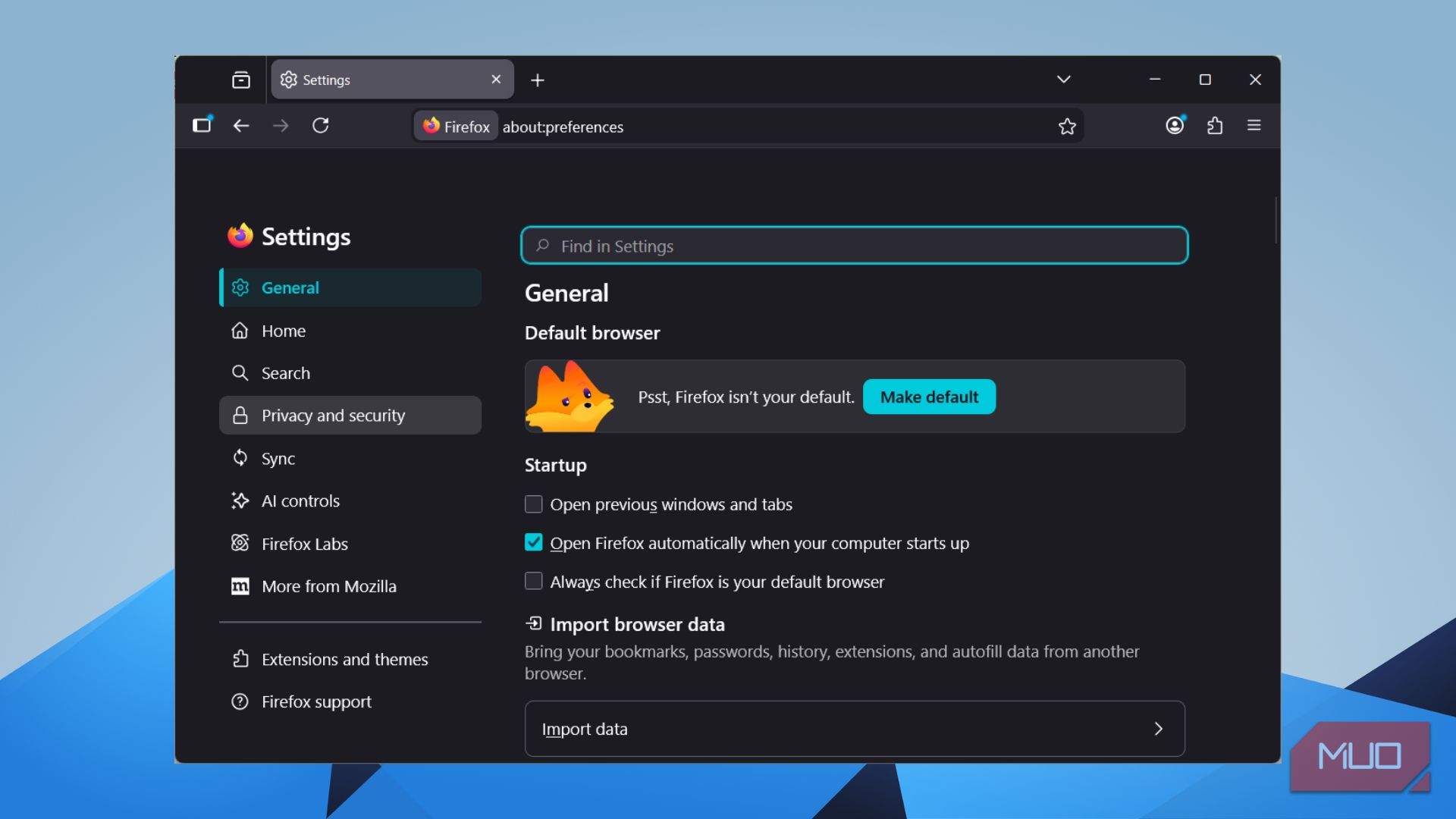Screen dimensions: 1456x819
Task: Click the fox mascot image
Action: [x=569, y=397]
